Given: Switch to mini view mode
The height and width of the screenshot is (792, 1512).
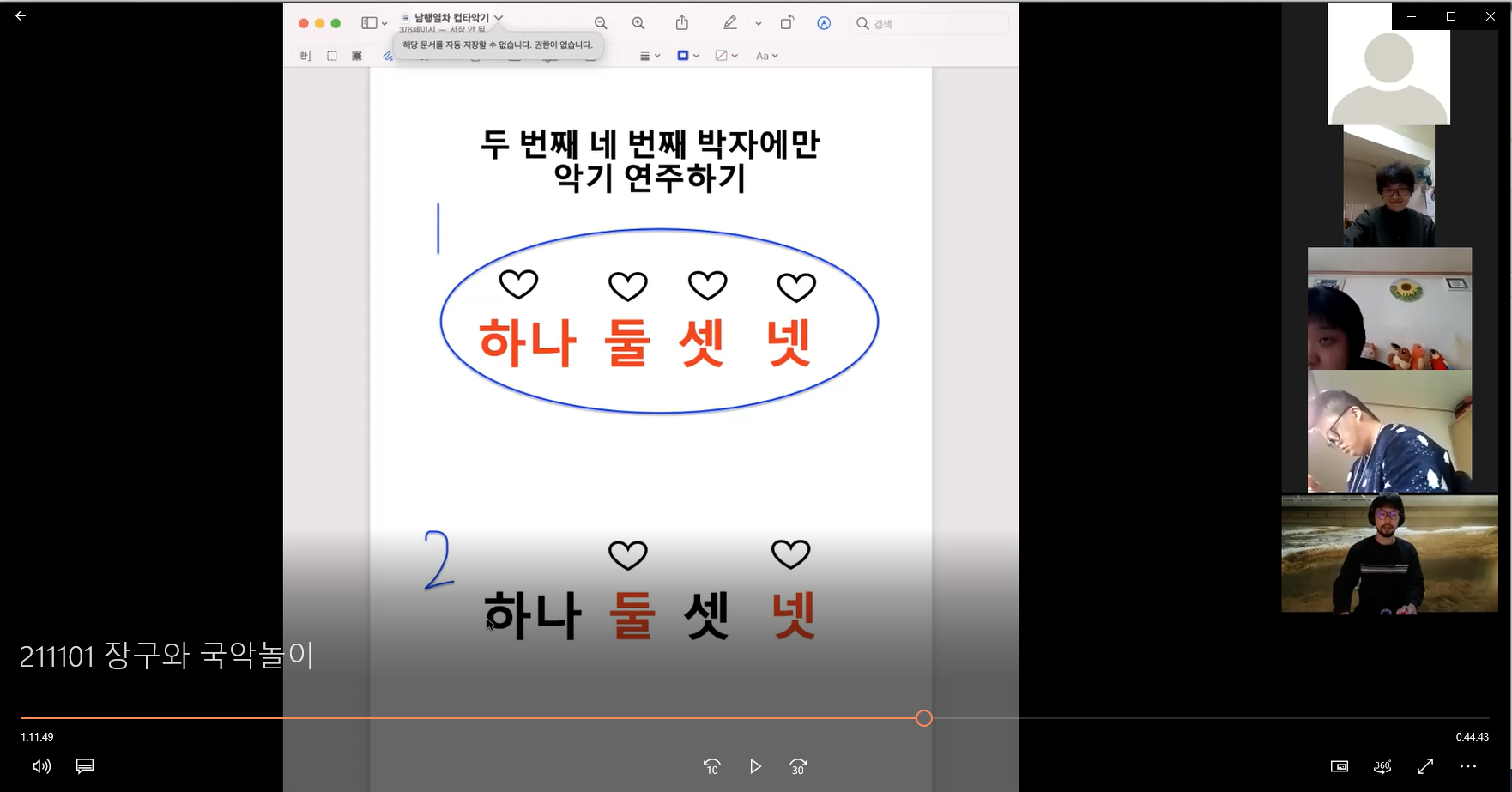Looking at the screenshot, I should click(1339, 766).
